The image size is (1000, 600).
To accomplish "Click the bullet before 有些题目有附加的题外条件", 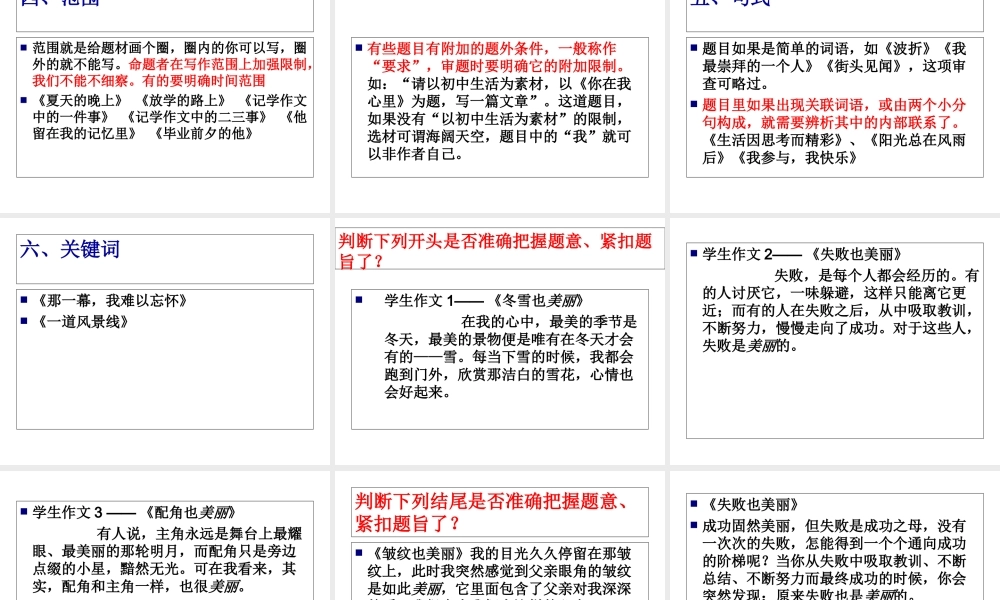I will [x=358, y=47].
